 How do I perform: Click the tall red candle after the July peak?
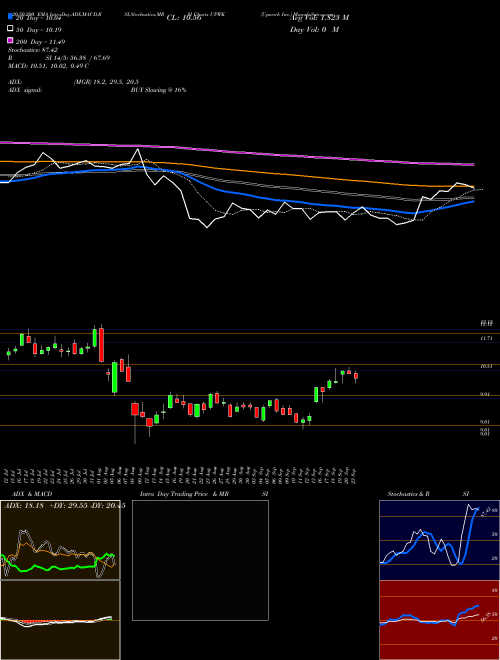click(x=101, y=345)
